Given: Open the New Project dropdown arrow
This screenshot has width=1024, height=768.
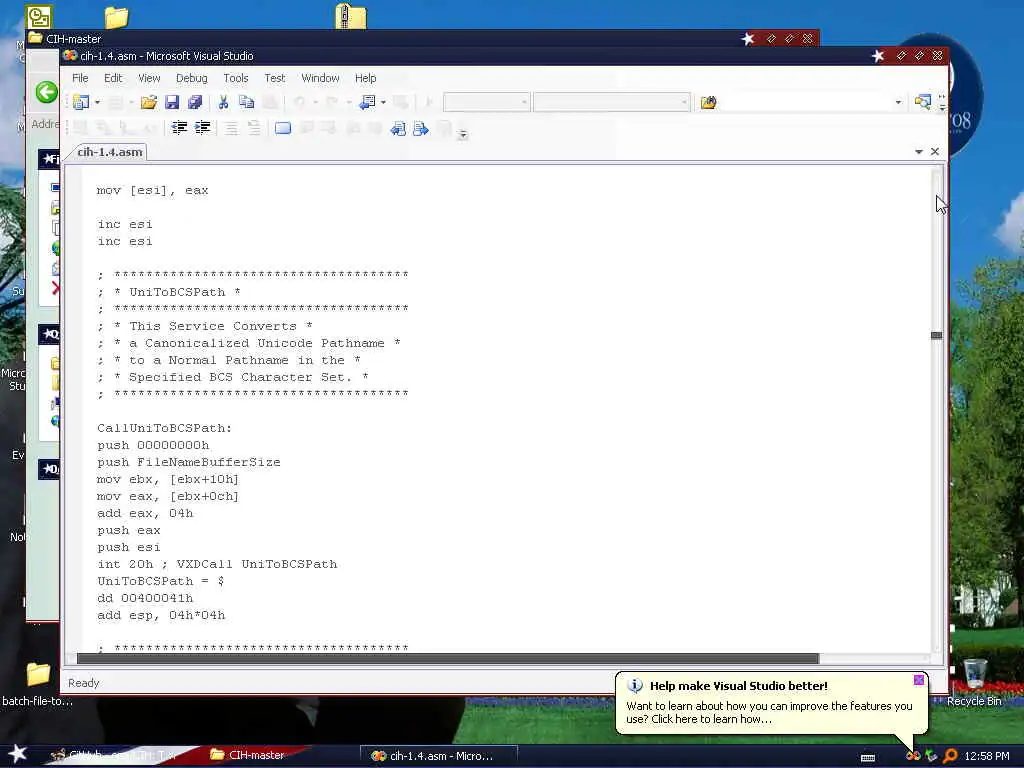Looking at the screenshot, I should [x=97, y=103].
